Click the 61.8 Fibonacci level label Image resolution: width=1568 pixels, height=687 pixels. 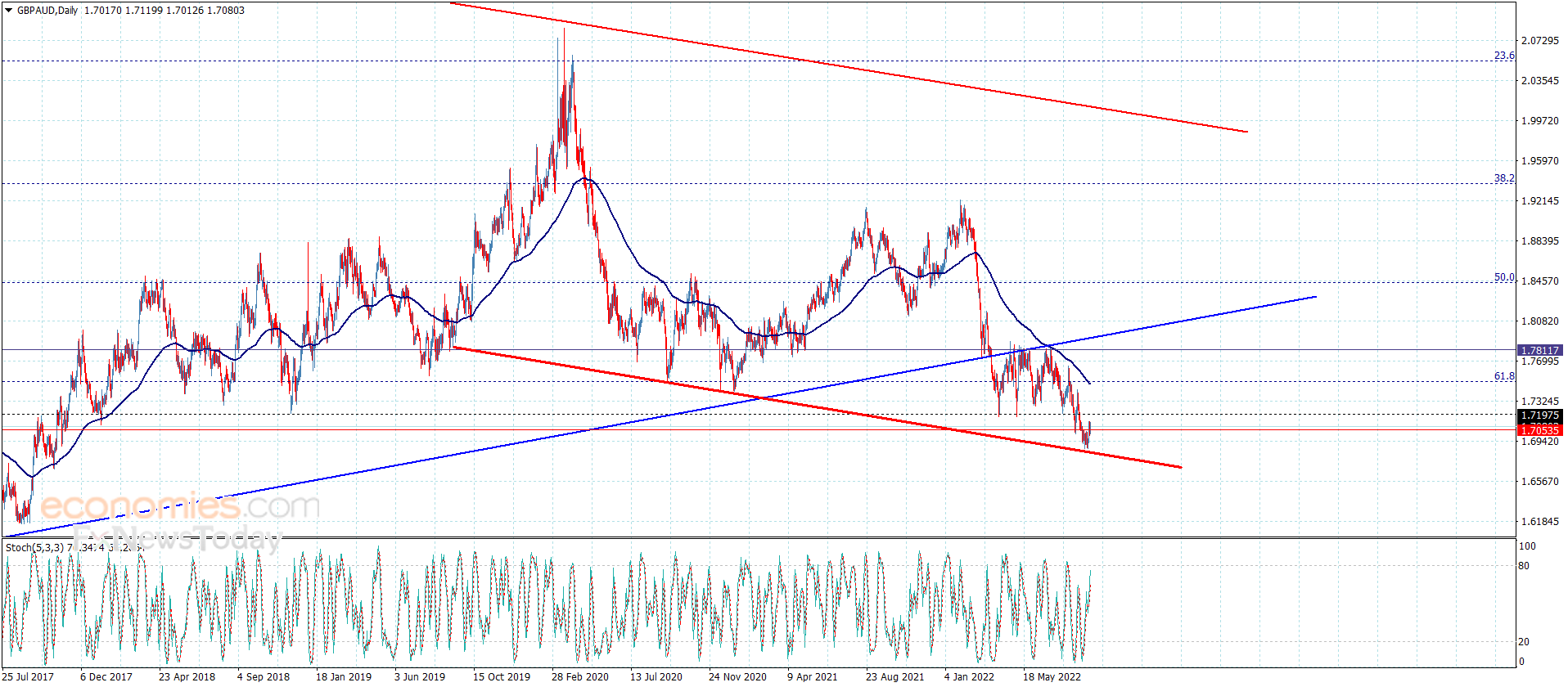tap(1504, 376)
